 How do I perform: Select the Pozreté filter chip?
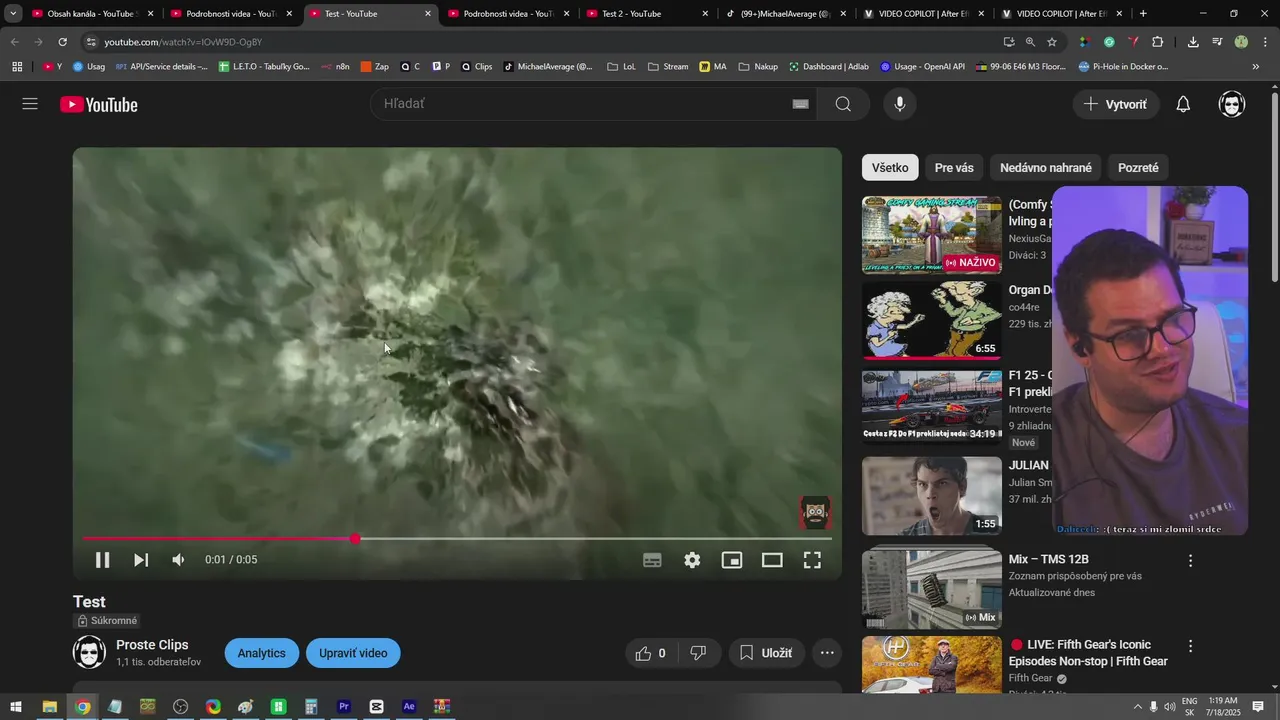[x=1138, y=168]
